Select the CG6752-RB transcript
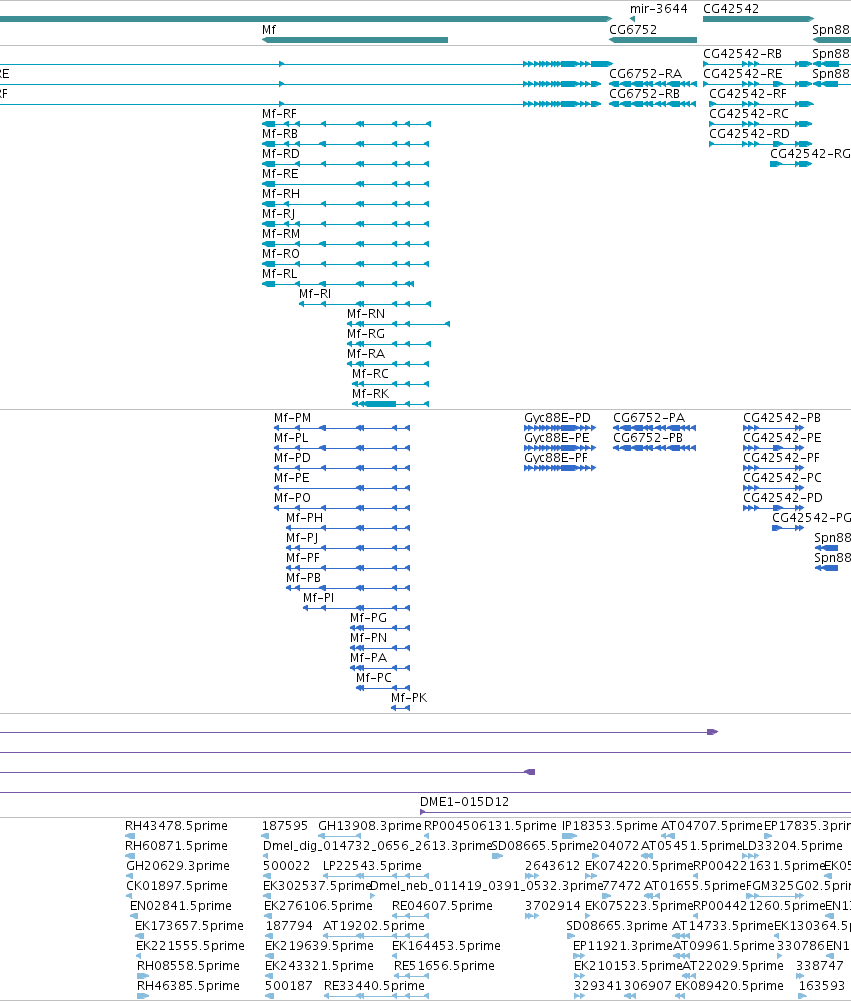Image resolution: width=851 pixels, height=1001 pixels. click(652, 104)
